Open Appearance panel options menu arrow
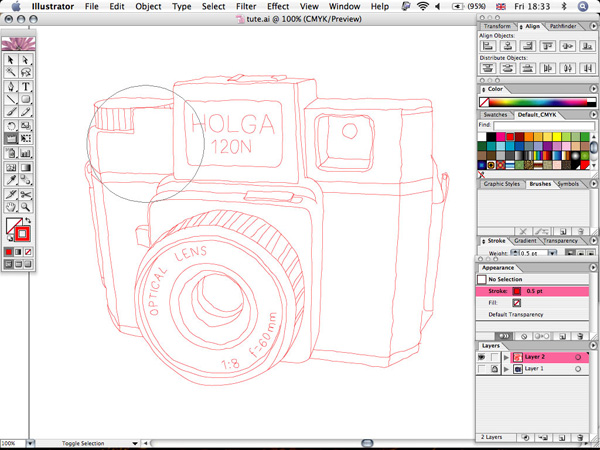600x450 pixels. click(594, 267)
